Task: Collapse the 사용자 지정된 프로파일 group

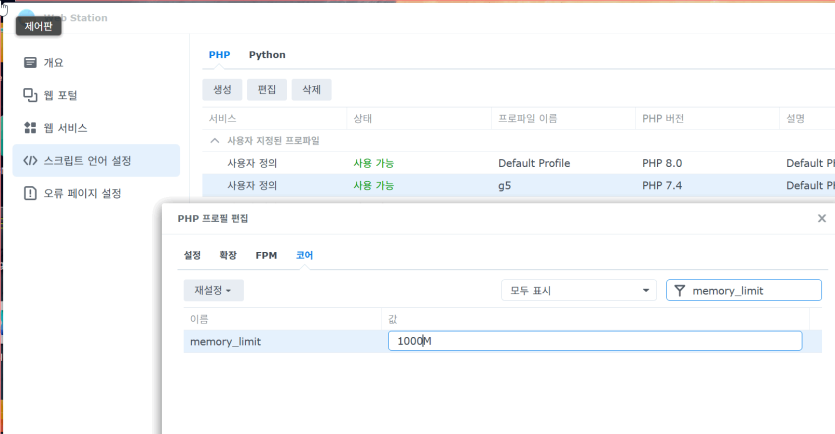Action: point(215,141)
